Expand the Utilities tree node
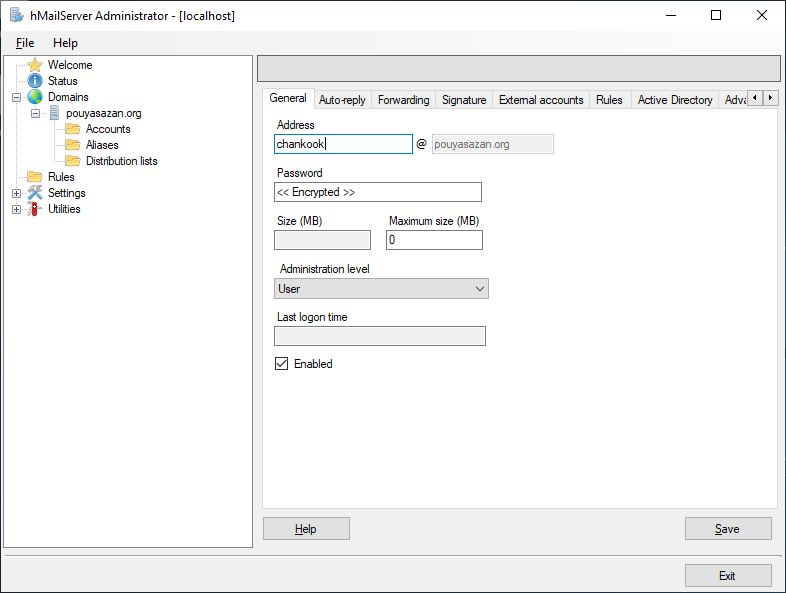 [16, 209]
